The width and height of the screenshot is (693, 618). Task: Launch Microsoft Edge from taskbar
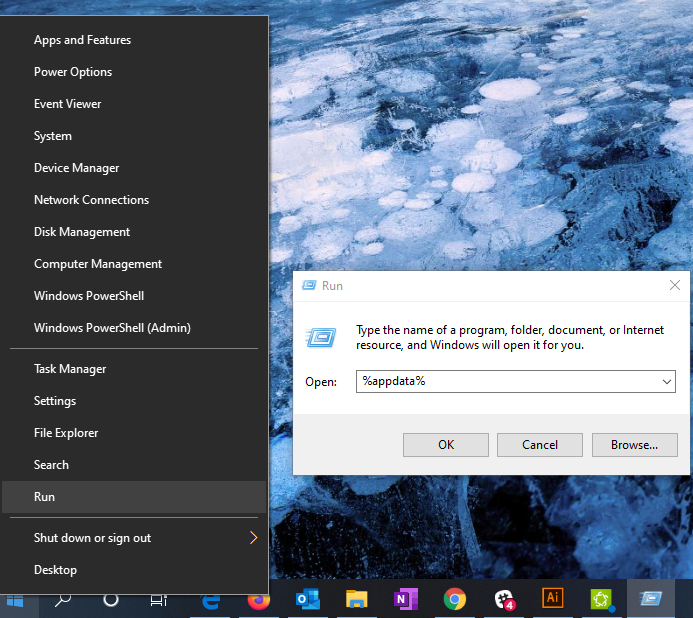[x=211, y=600]
